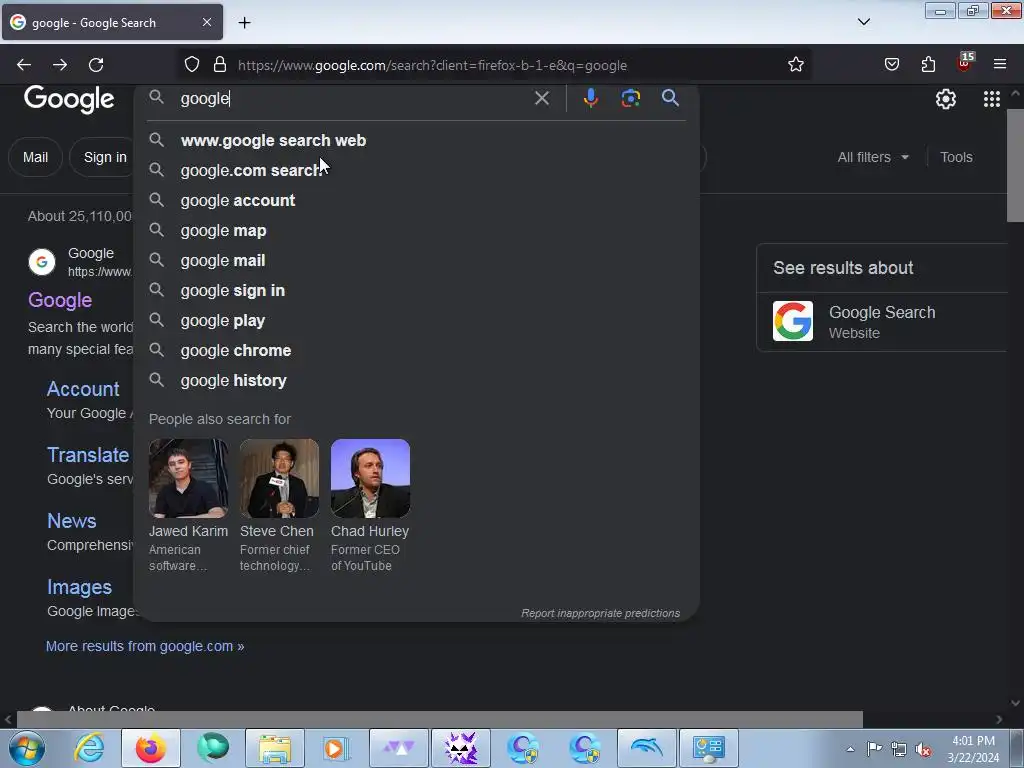Open Google quick settings gear
Image resolution: width=1024 pixels, height=768 pixels.
click(945, 99)
